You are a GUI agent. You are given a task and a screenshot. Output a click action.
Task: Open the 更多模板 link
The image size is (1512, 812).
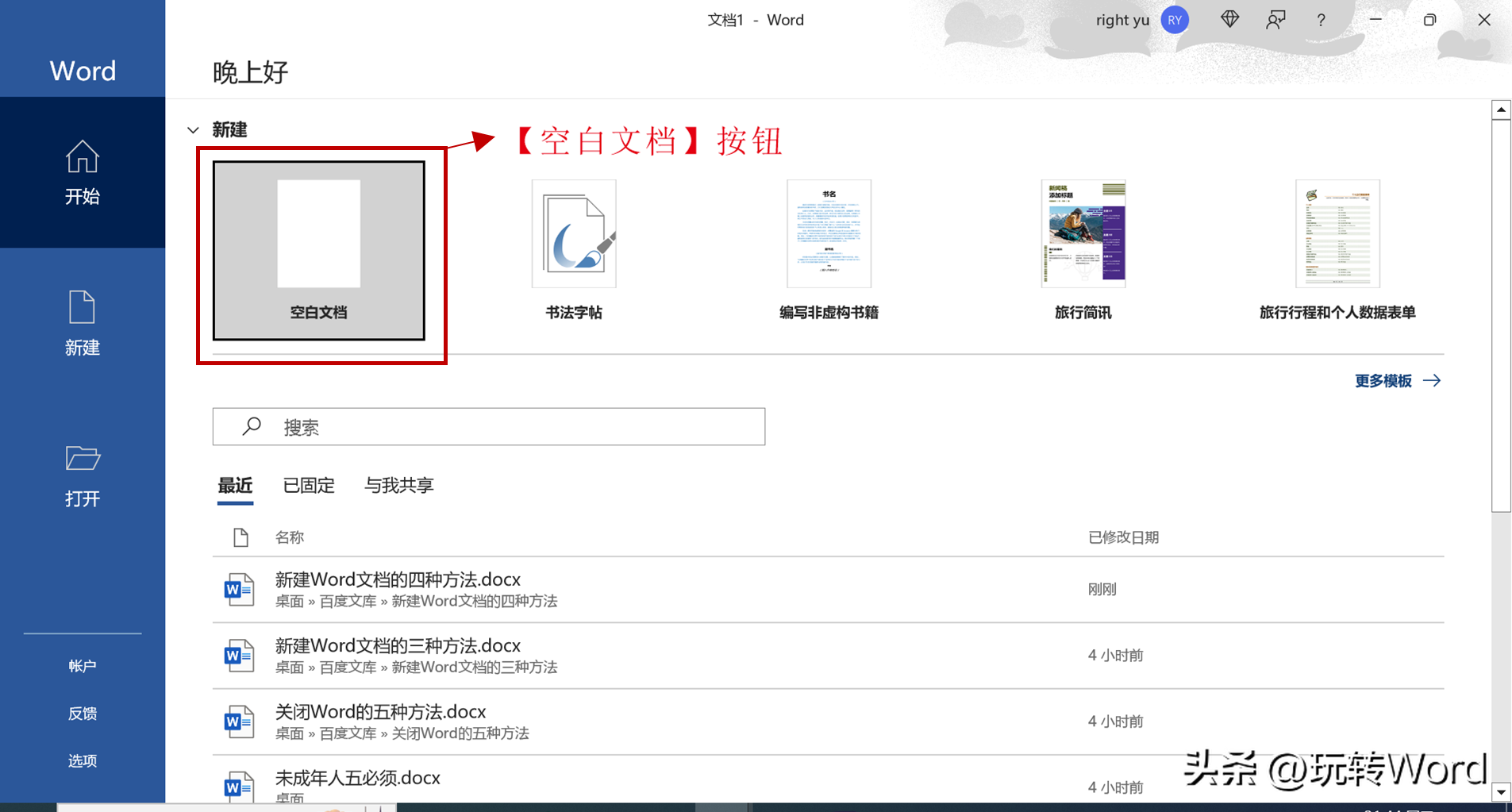coord(1398,381)
